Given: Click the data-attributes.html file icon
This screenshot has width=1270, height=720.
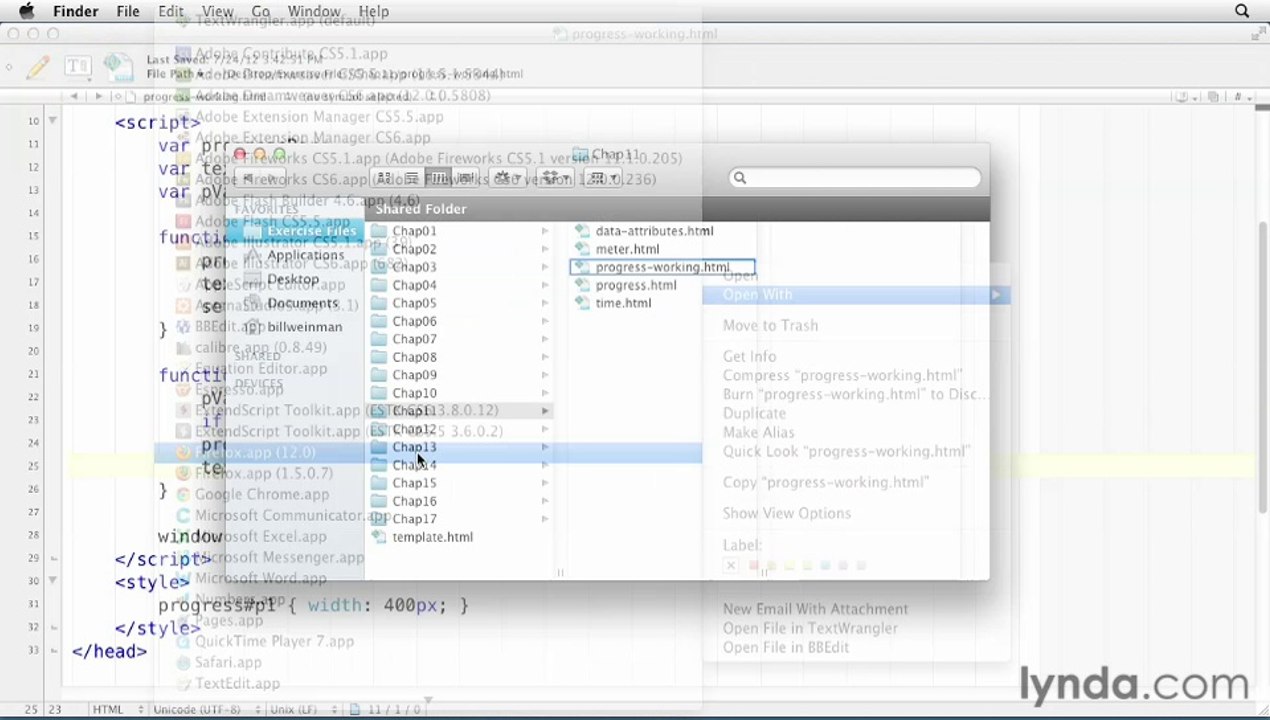Looking at the screenshot, I should click(583, 231).
